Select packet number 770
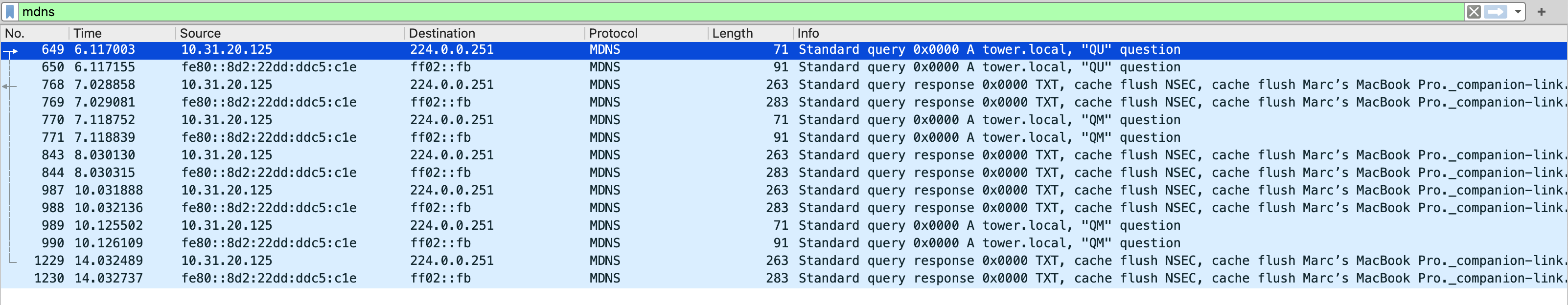This screenshot has width=1568, height=305. click(x=784, y=120)
